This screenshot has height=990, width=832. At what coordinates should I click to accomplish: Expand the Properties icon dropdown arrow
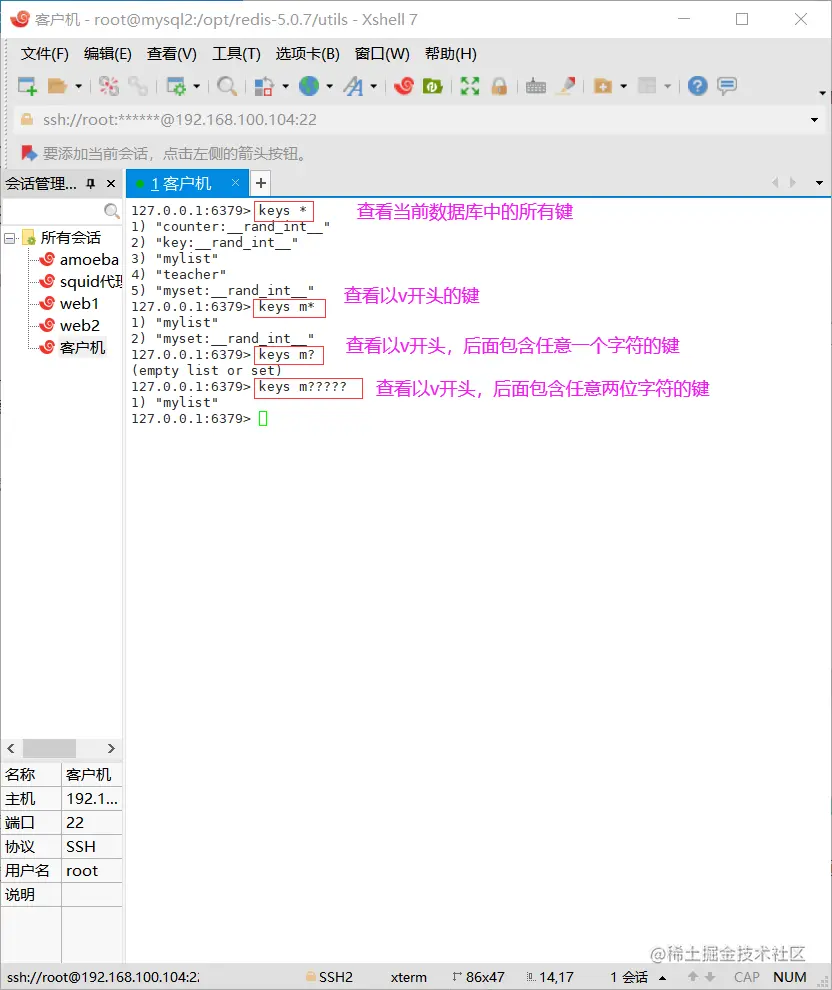pyautogui.click(x=196, y=86)
